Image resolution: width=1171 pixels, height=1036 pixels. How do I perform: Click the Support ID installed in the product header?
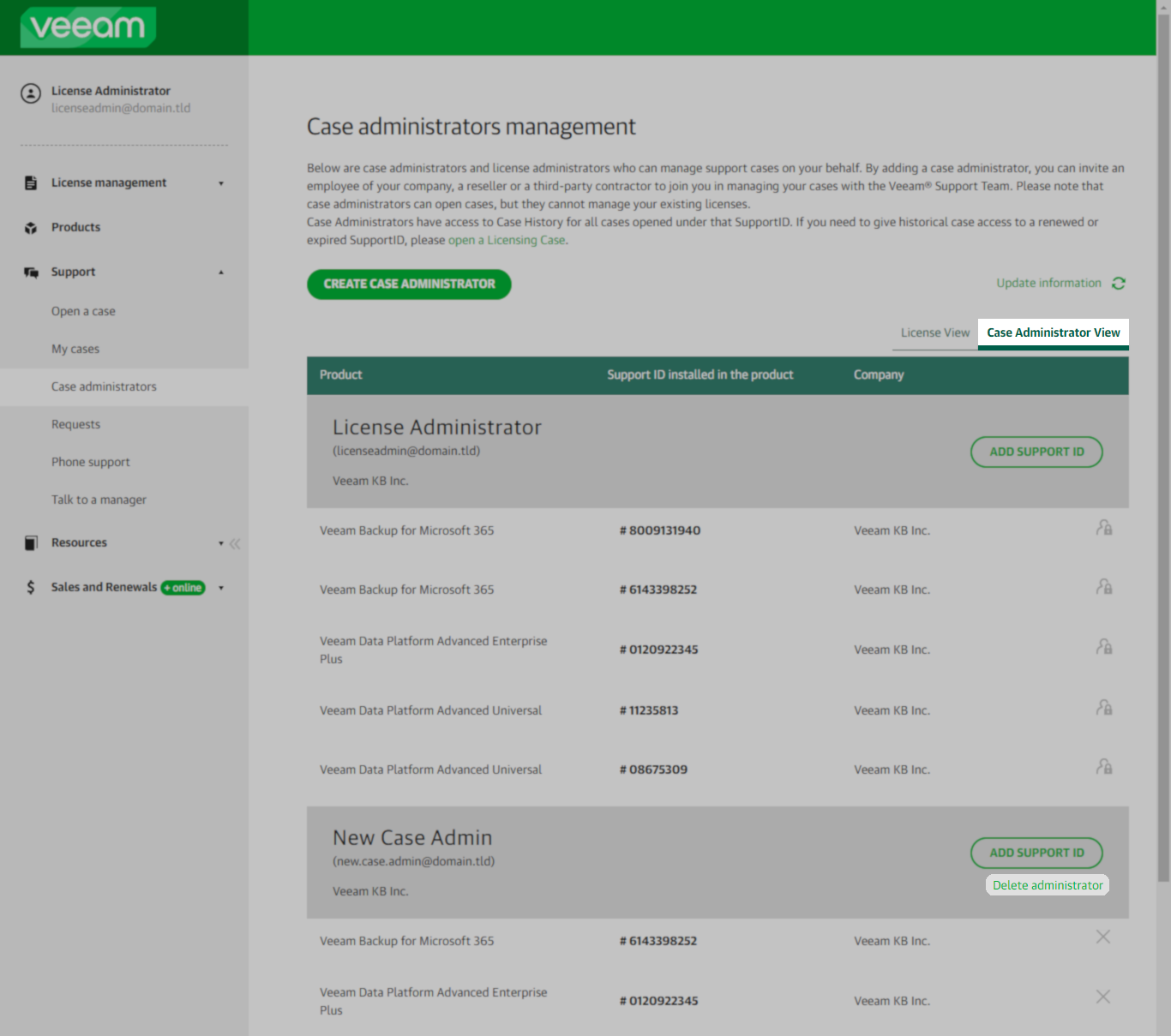(700, 374)
